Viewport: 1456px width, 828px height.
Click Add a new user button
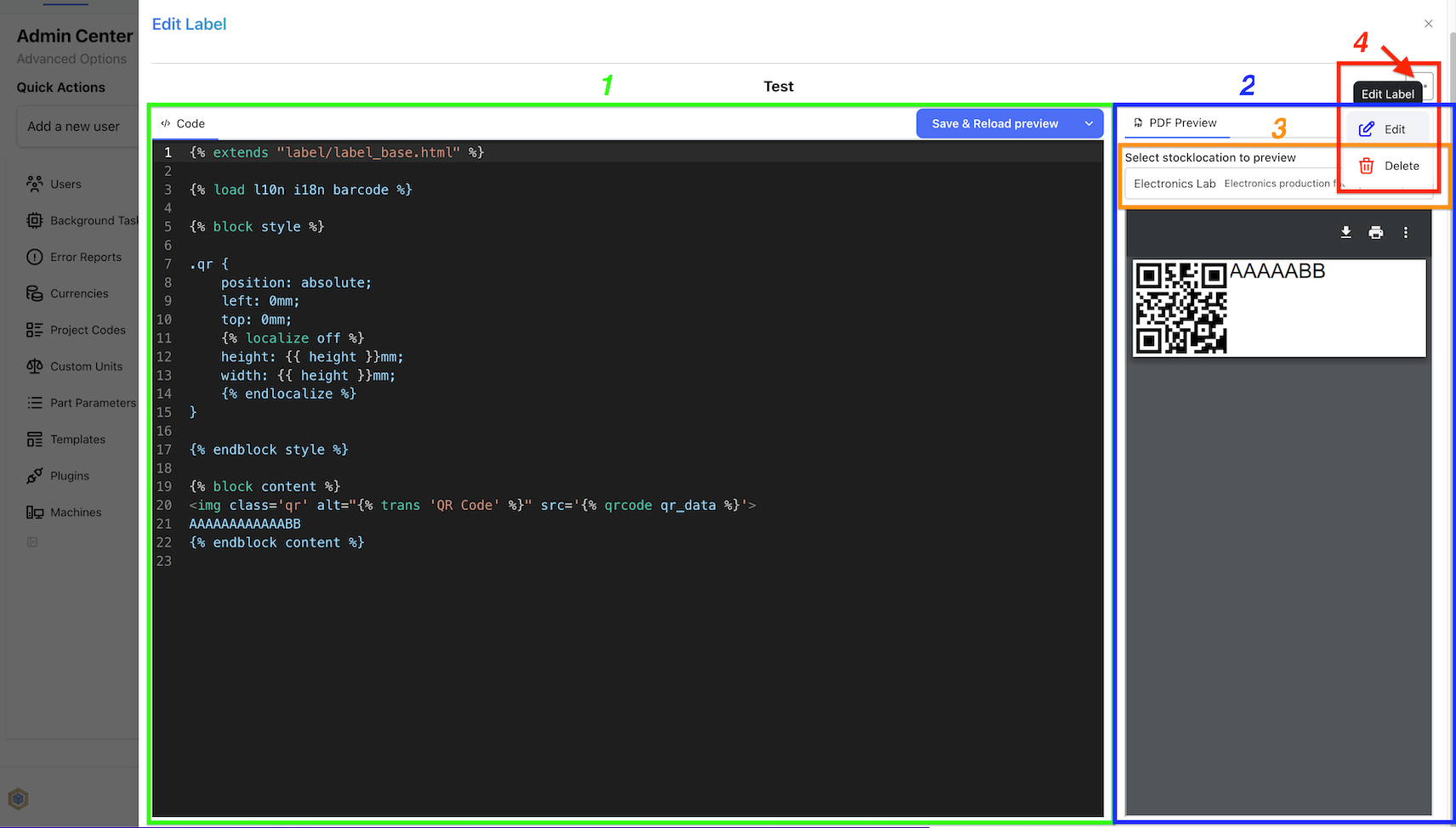(74, 127)
